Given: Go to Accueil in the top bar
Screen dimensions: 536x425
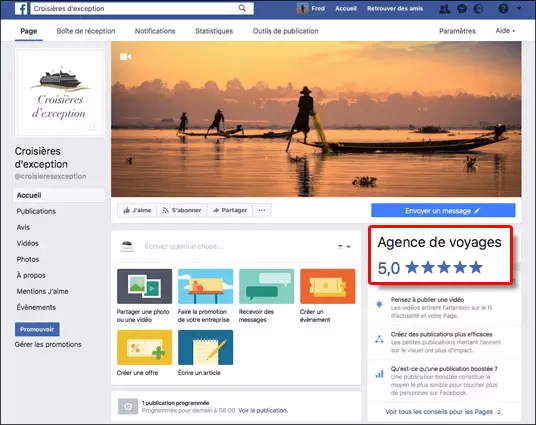Looking at the screenshot, I should (x=346, y=9).
